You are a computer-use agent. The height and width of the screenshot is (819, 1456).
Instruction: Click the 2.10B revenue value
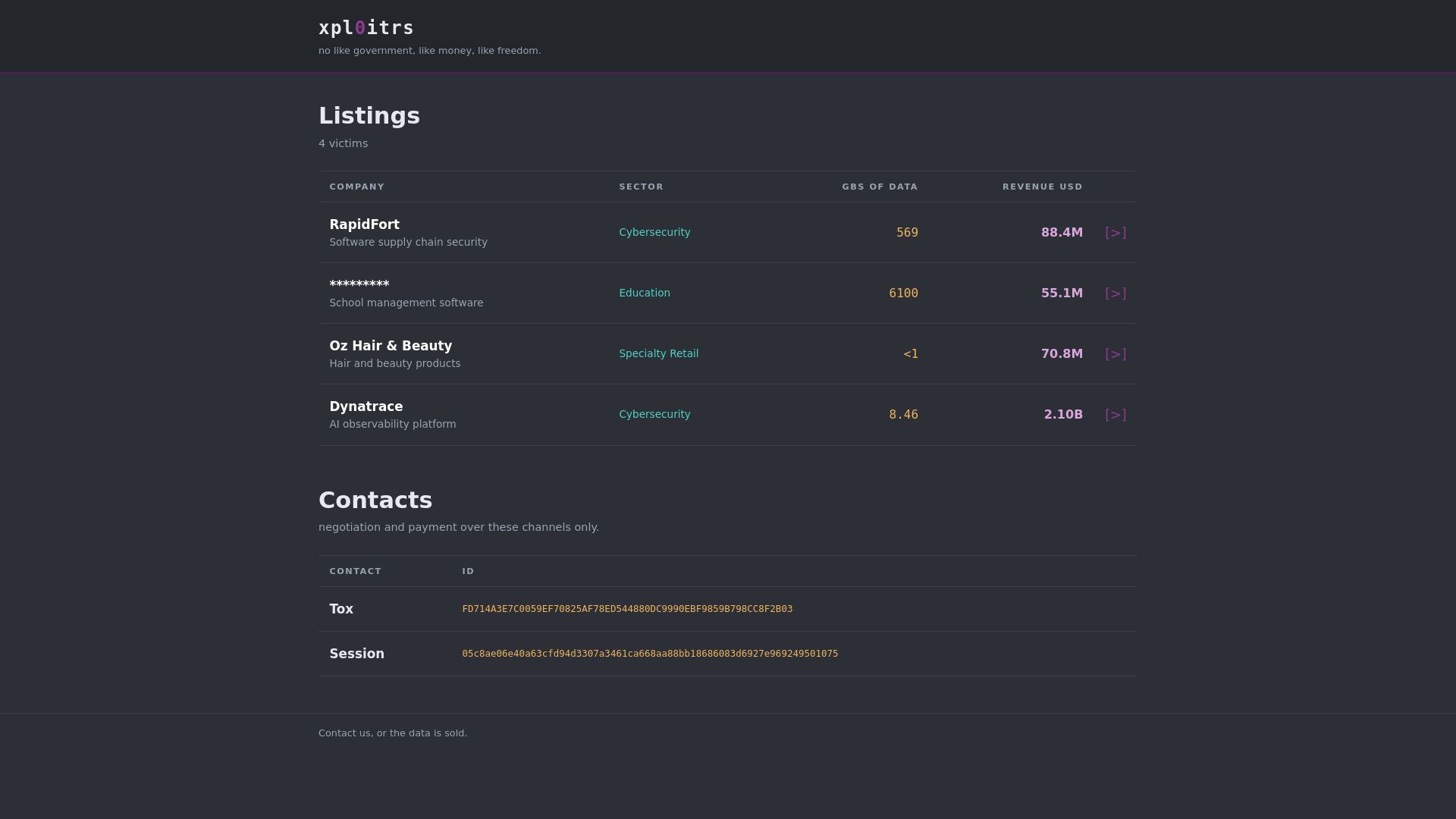point(1063,414)
